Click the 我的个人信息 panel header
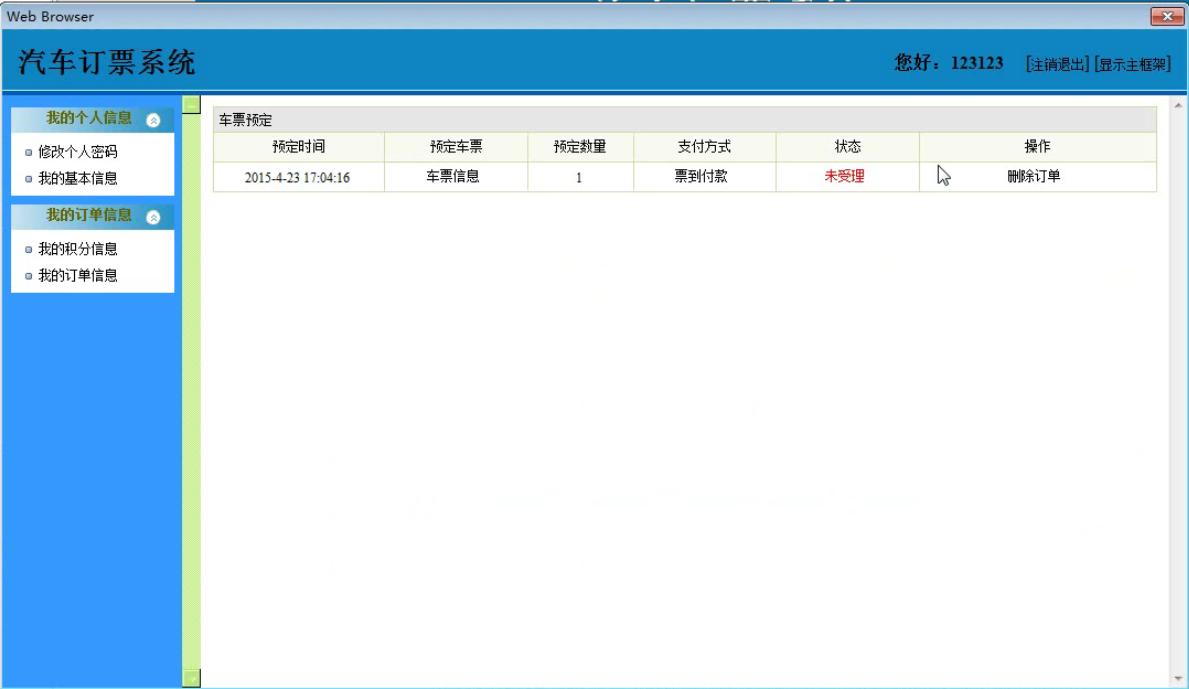Screen dimensions: 1189x689 pos(93,119)
